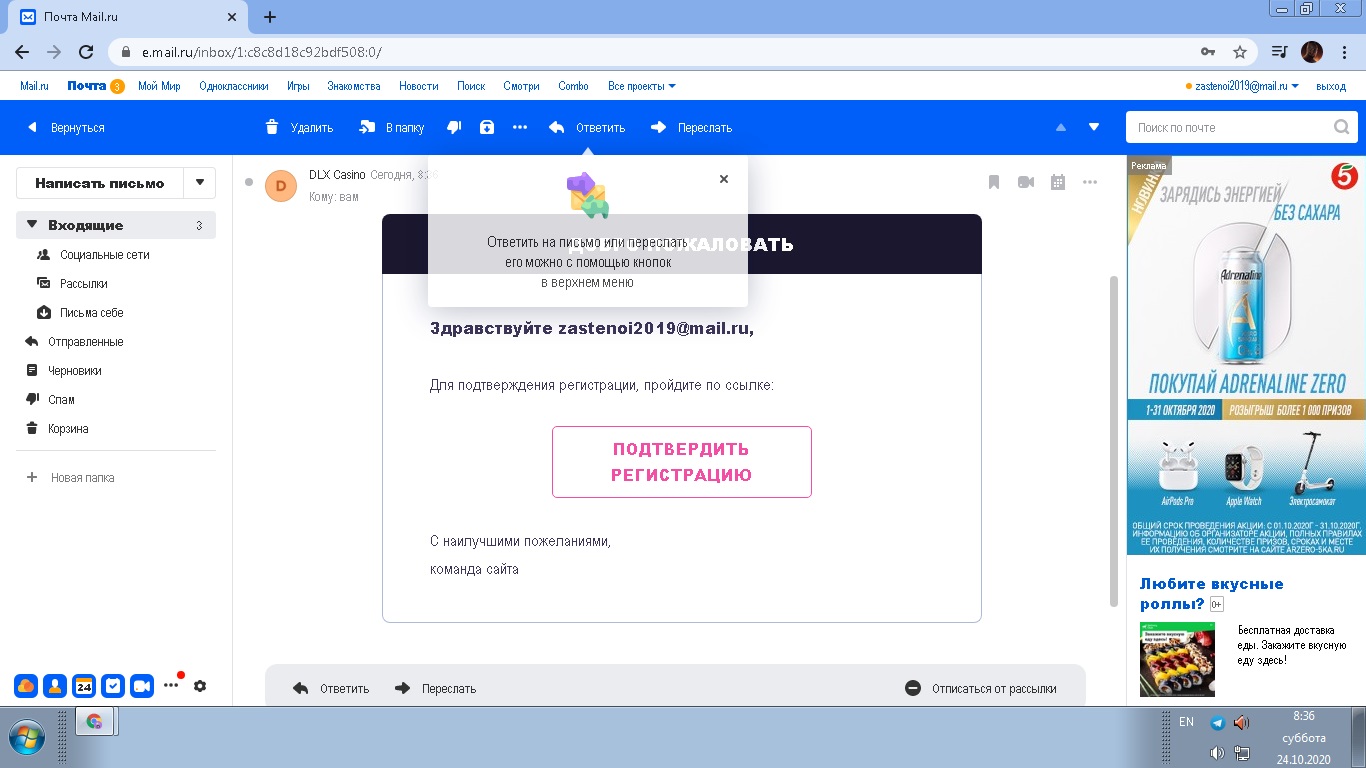This screenshot has width=1366, height=768.
Task: Select the Почта Mail.ru browser tab
Action: (130, 17)
